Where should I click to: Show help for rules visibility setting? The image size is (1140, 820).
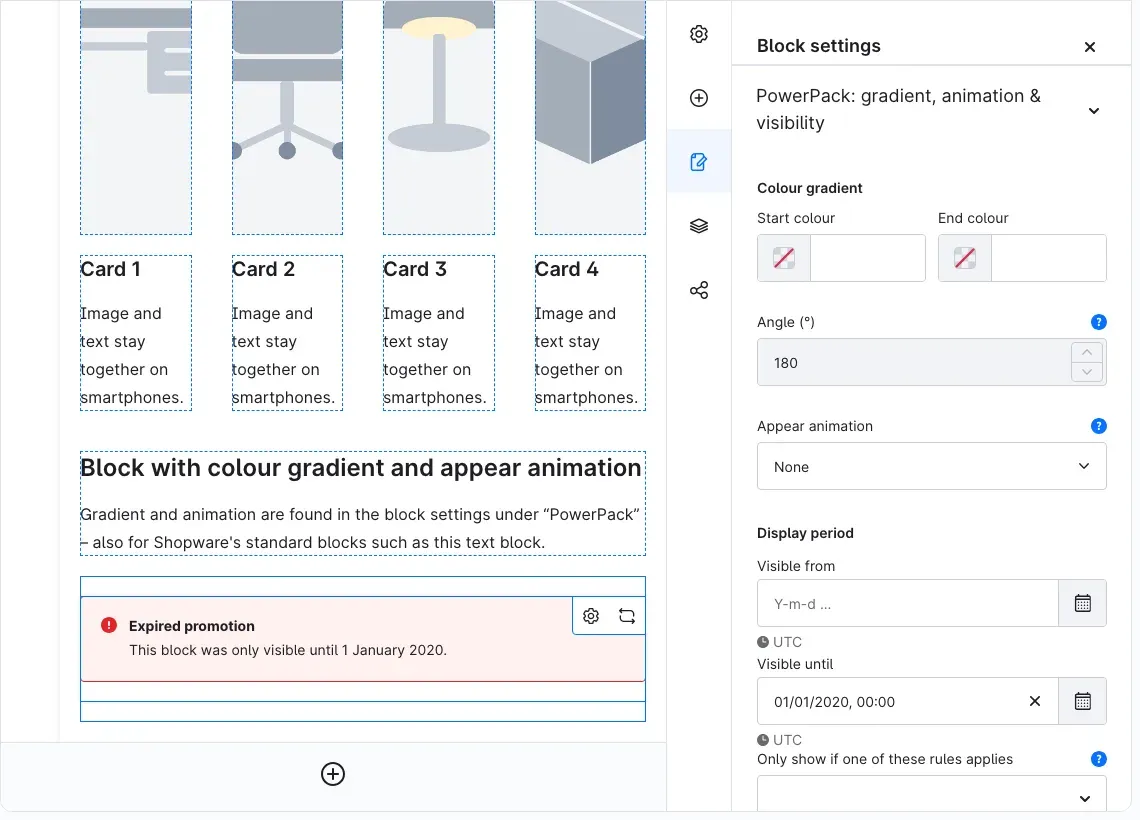1099,759
